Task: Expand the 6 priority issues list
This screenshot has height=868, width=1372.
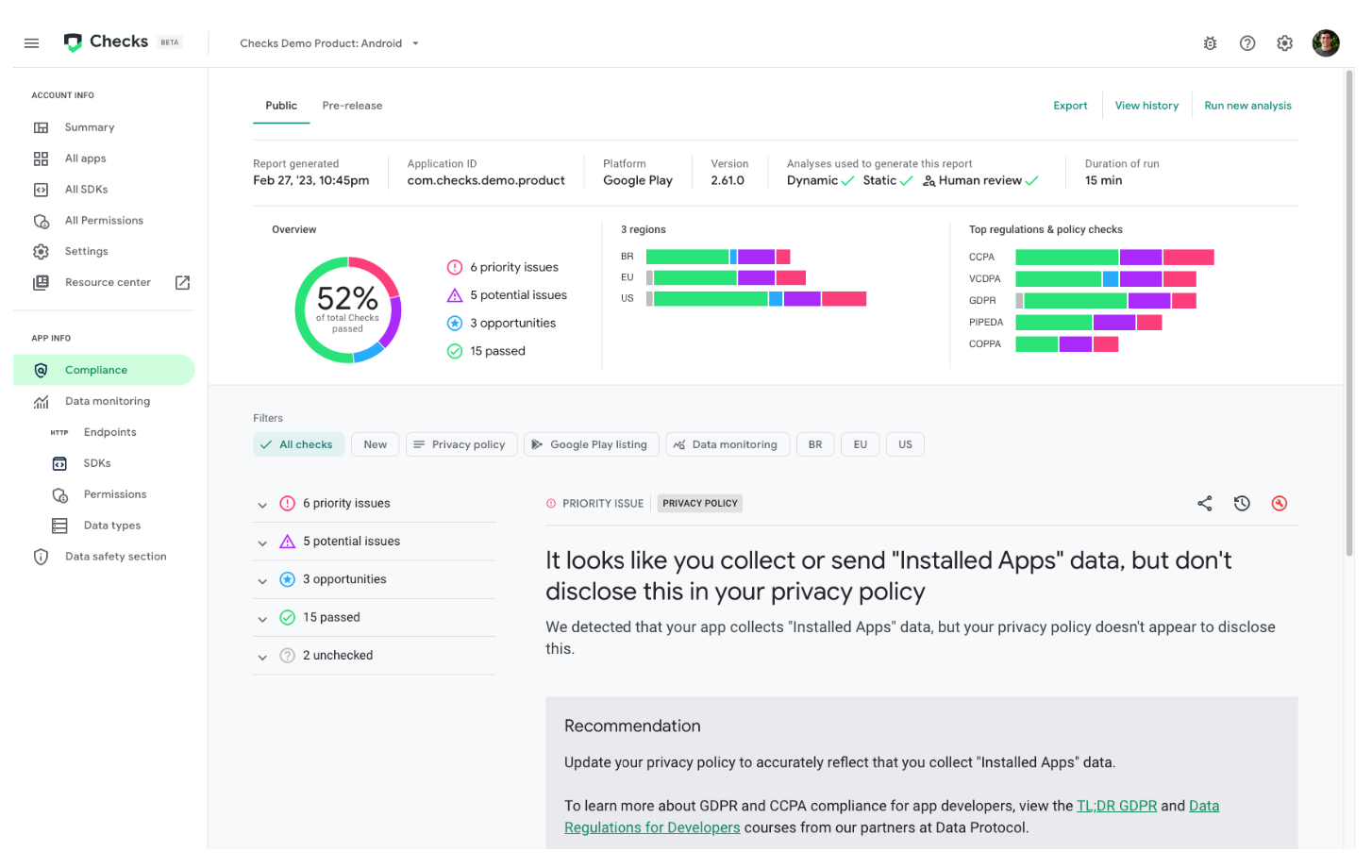Action: click(x=262, y=505)
